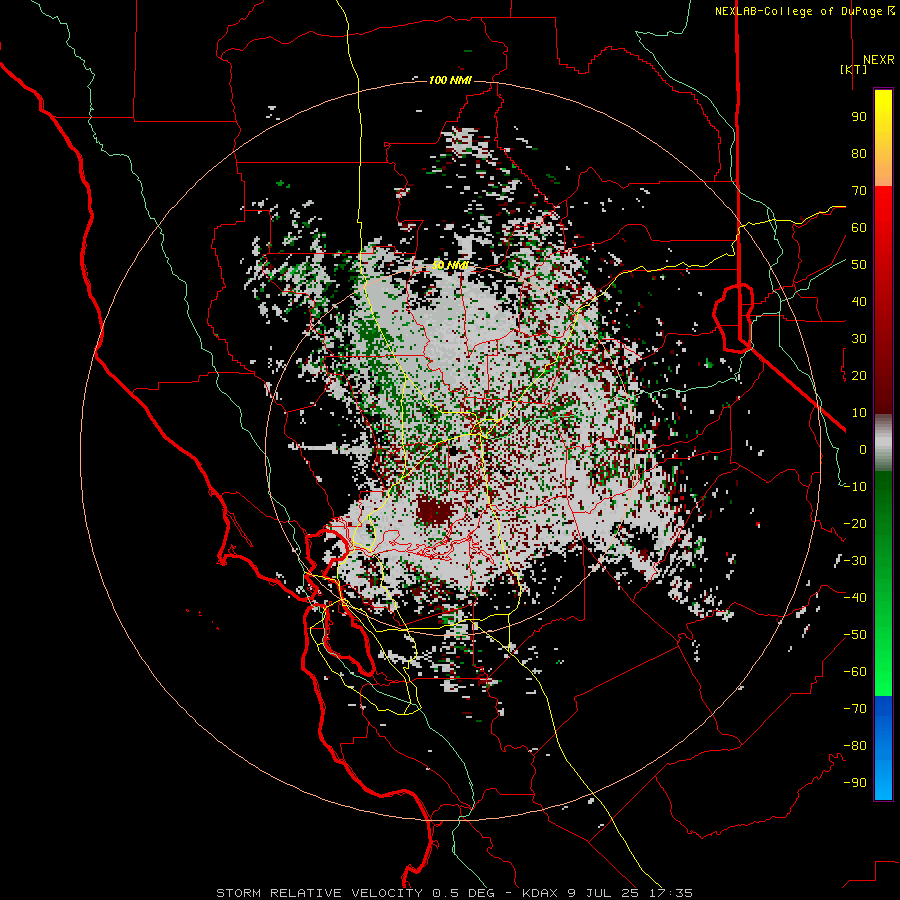Click the -80 value on the velocity scale

(855, 746)
